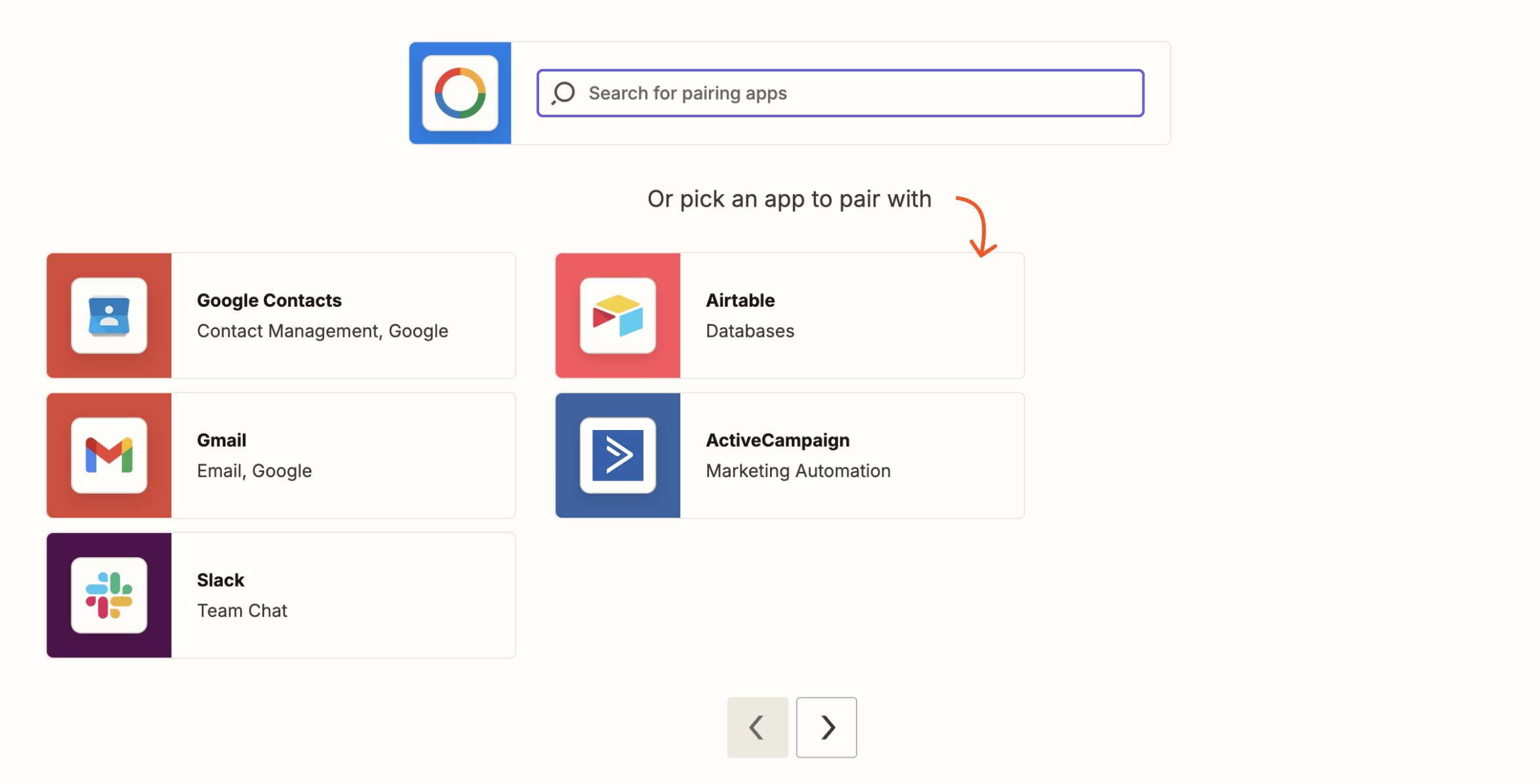
Task: Click the Slack name label
Action: point(220,579)
